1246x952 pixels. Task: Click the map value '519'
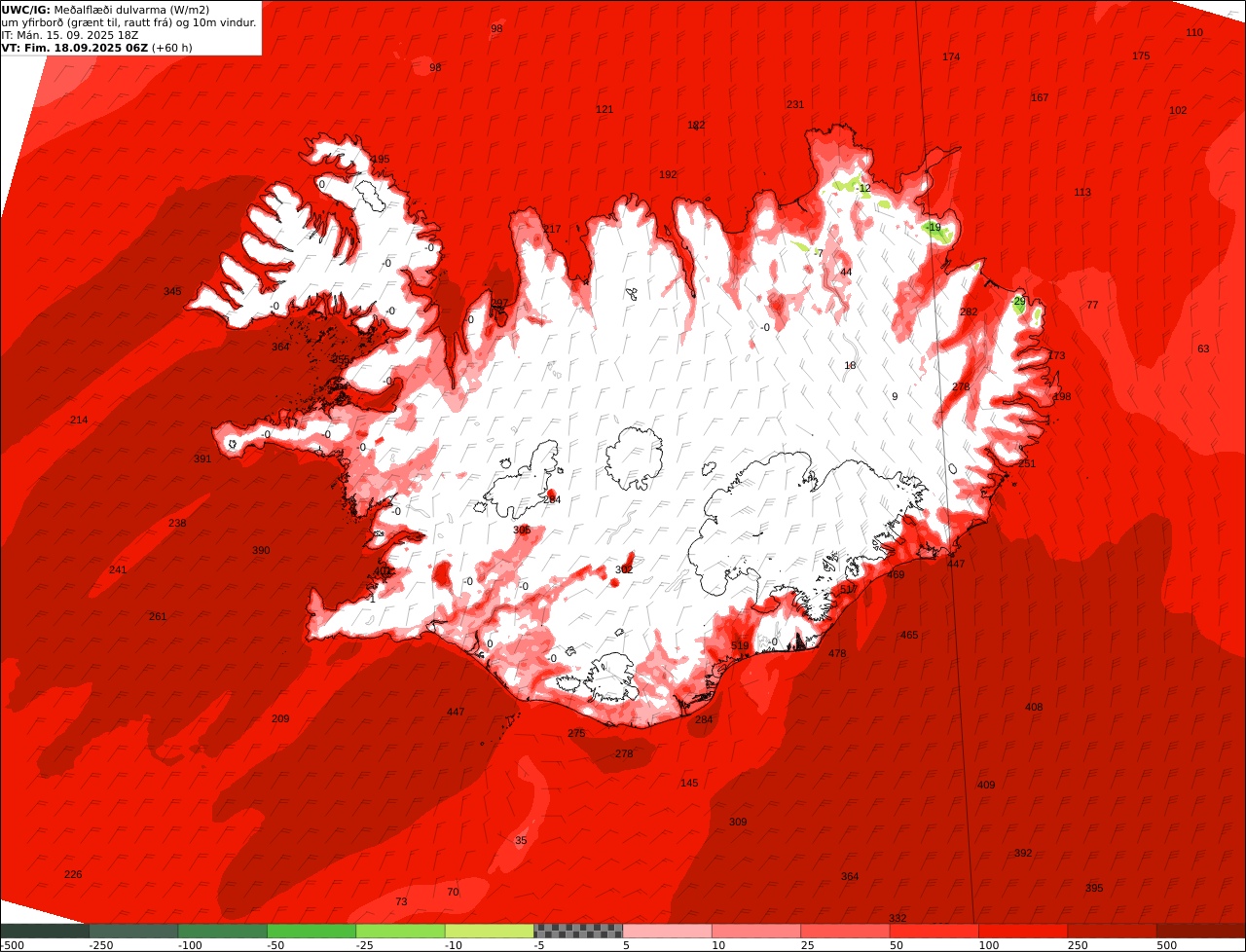tap(740, 645)
